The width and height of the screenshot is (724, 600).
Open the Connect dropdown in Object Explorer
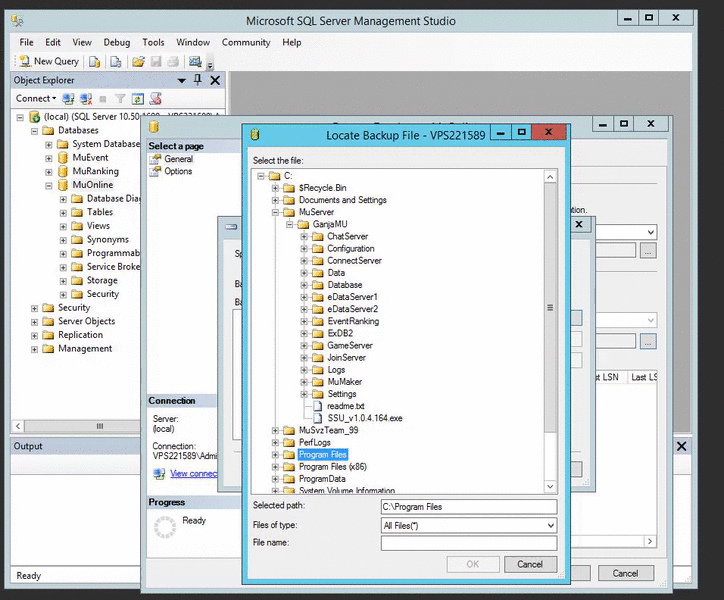36,98
